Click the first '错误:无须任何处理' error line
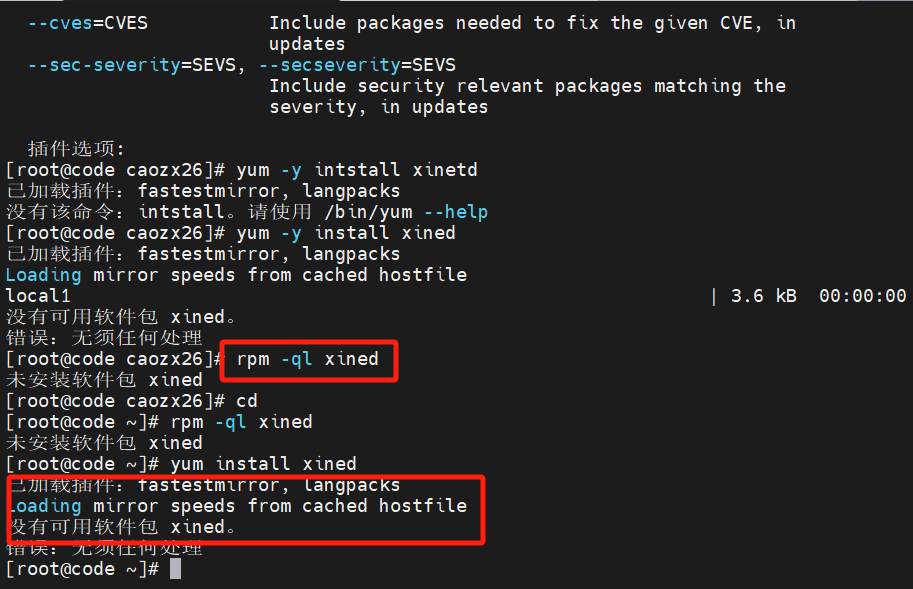This screenshot has height=589, width=913. point(104,338)
